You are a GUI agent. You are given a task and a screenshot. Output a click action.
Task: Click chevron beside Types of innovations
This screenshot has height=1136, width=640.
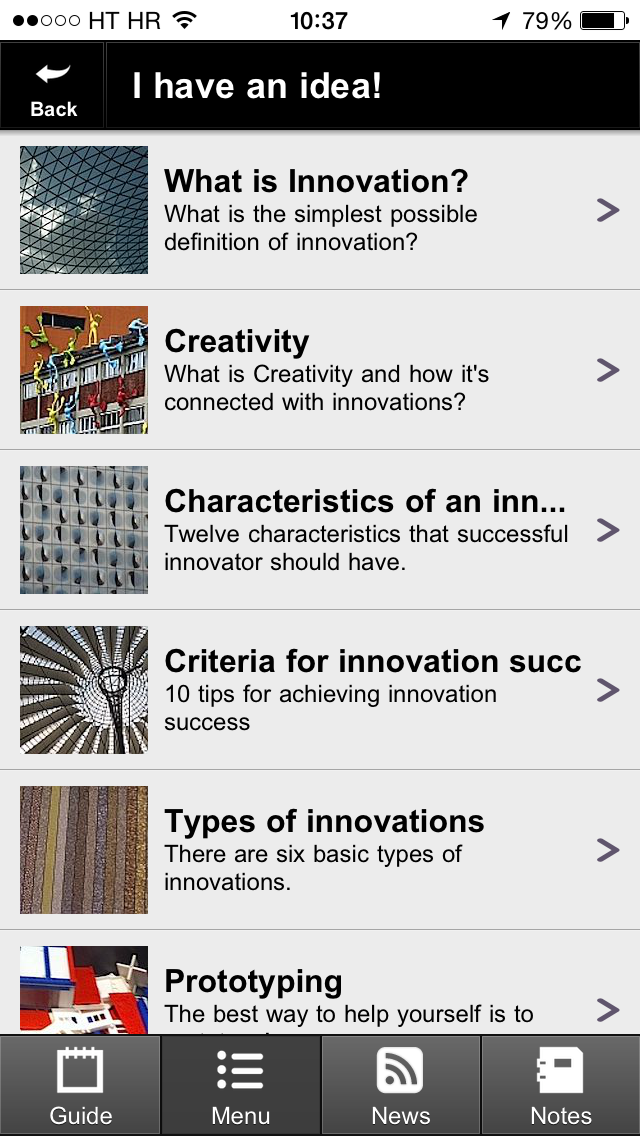tap(608, 850)
